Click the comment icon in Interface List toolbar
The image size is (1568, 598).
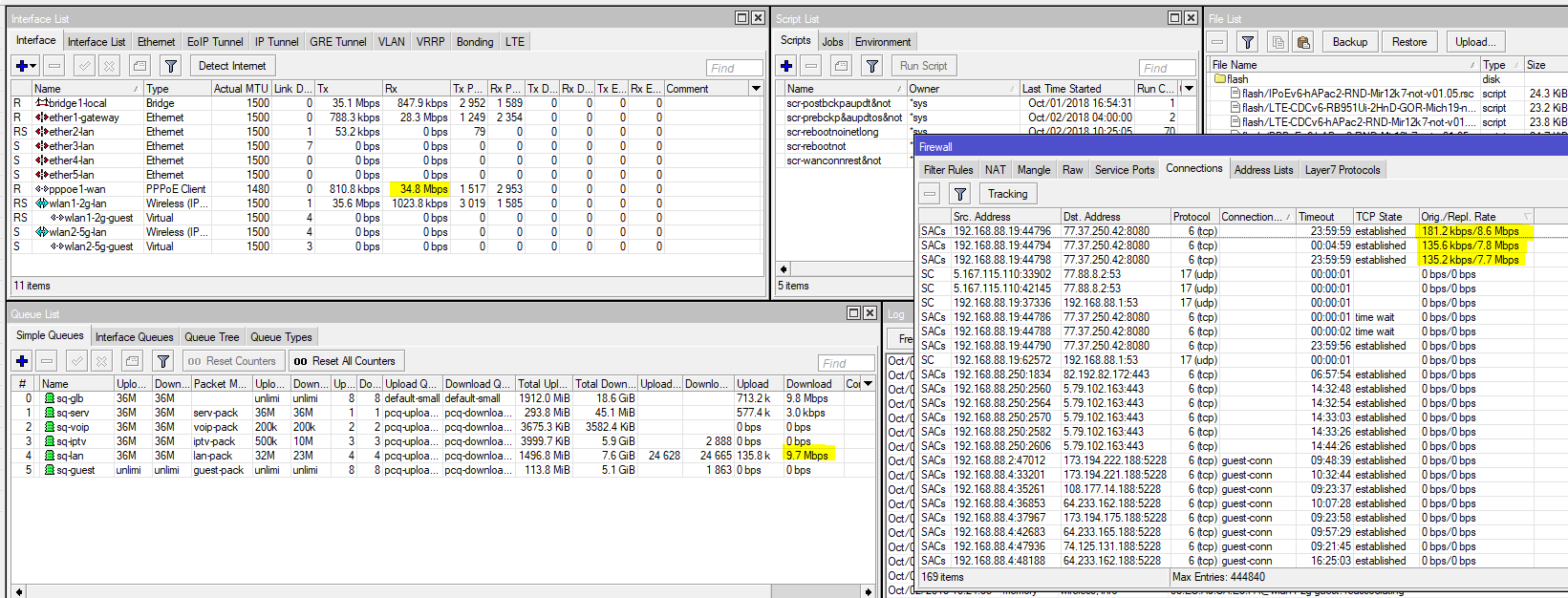140,66
